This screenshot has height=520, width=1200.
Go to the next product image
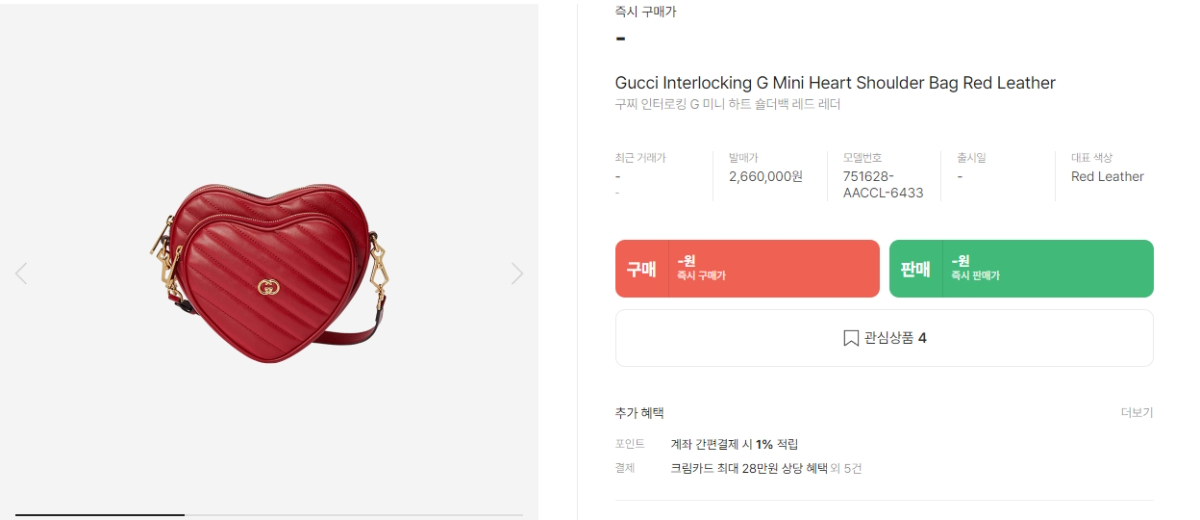(517, 273)
